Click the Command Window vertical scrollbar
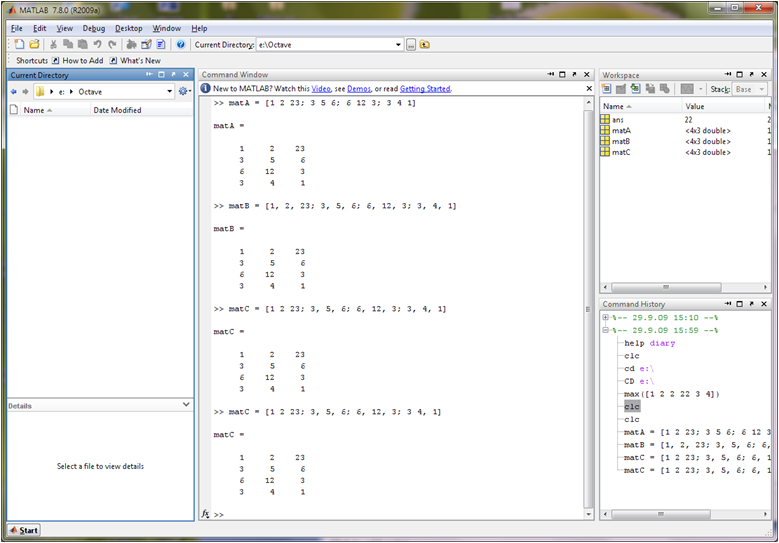 tap(588, 308)
